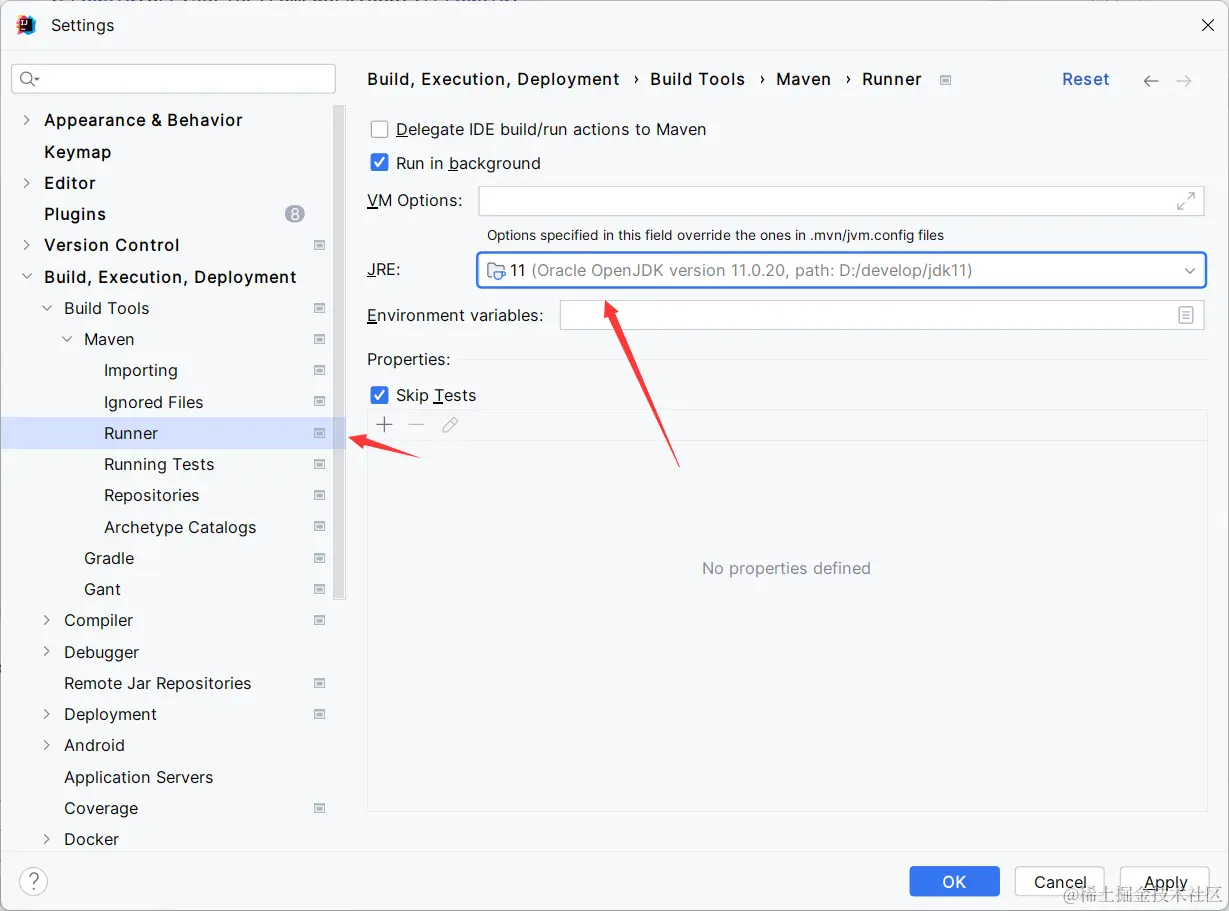Click the forward navigation arrow
Image resolution: width=1229 pixels, height=911 pixels.
point(1184,81)
